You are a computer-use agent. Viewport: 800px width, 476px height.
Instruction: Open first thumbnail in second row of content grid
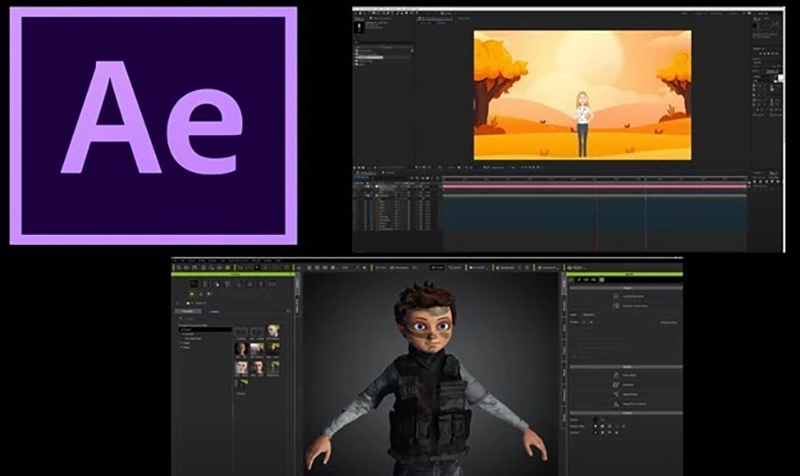pos(241,350)
